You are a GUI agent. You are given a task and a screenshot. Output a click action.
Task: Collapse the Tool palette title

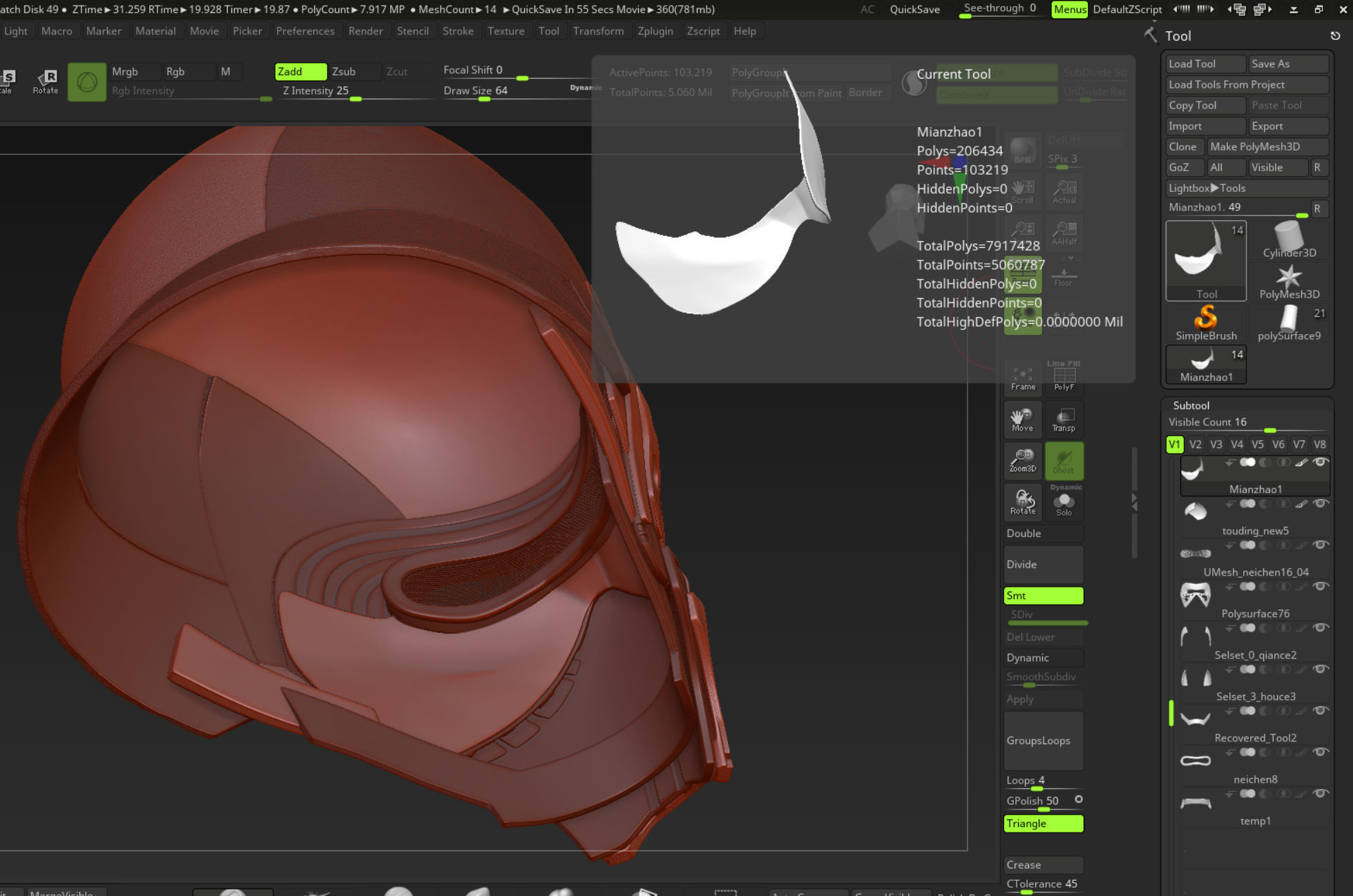tap(1178, 36)
